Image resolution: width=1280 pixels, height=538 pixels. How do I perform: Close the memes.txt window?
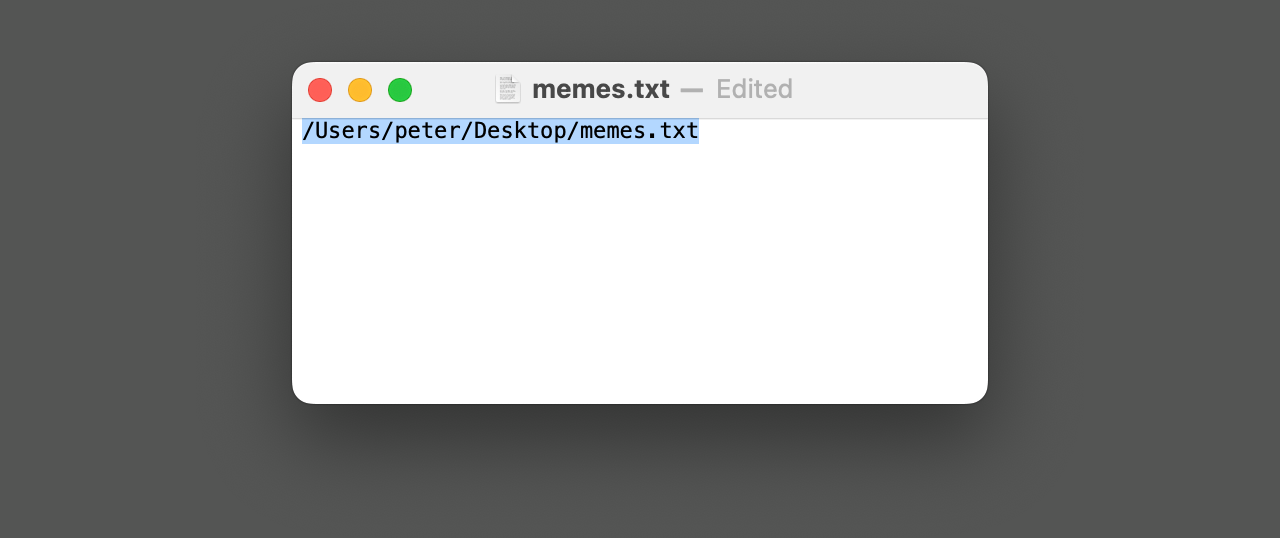click(320, 90)
